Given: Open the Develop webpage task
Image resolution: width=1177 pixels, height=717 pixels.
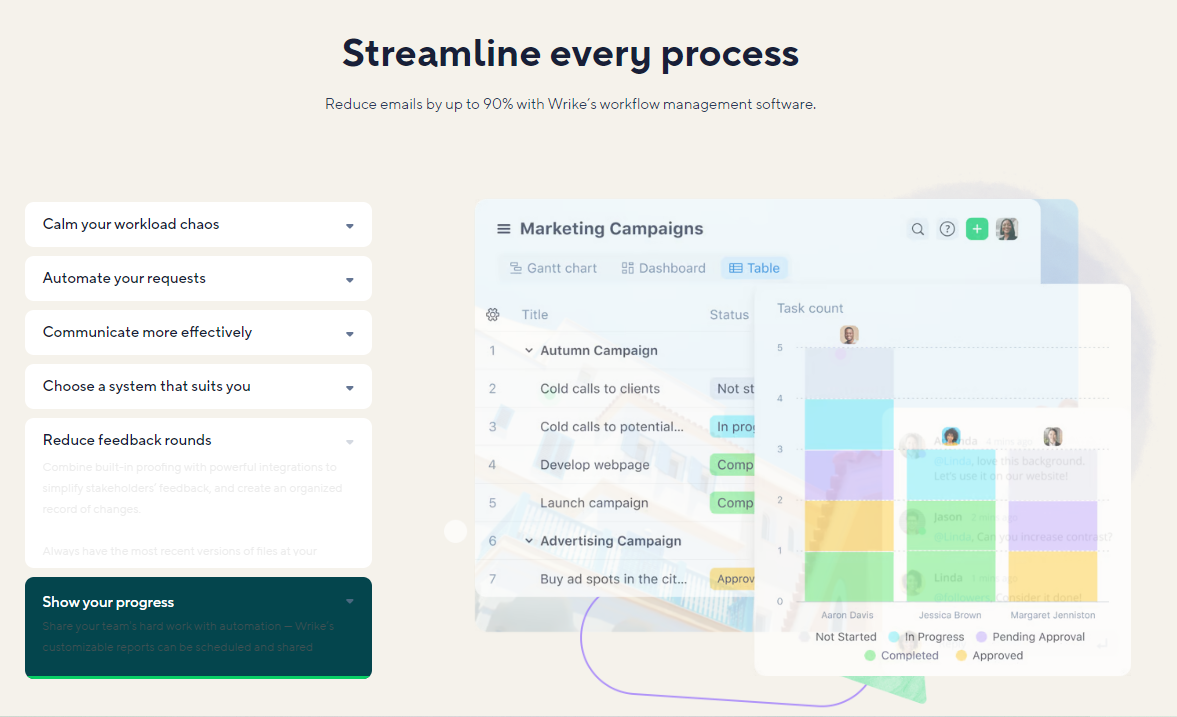Looking at the screenshot, I should coord(595,465).
